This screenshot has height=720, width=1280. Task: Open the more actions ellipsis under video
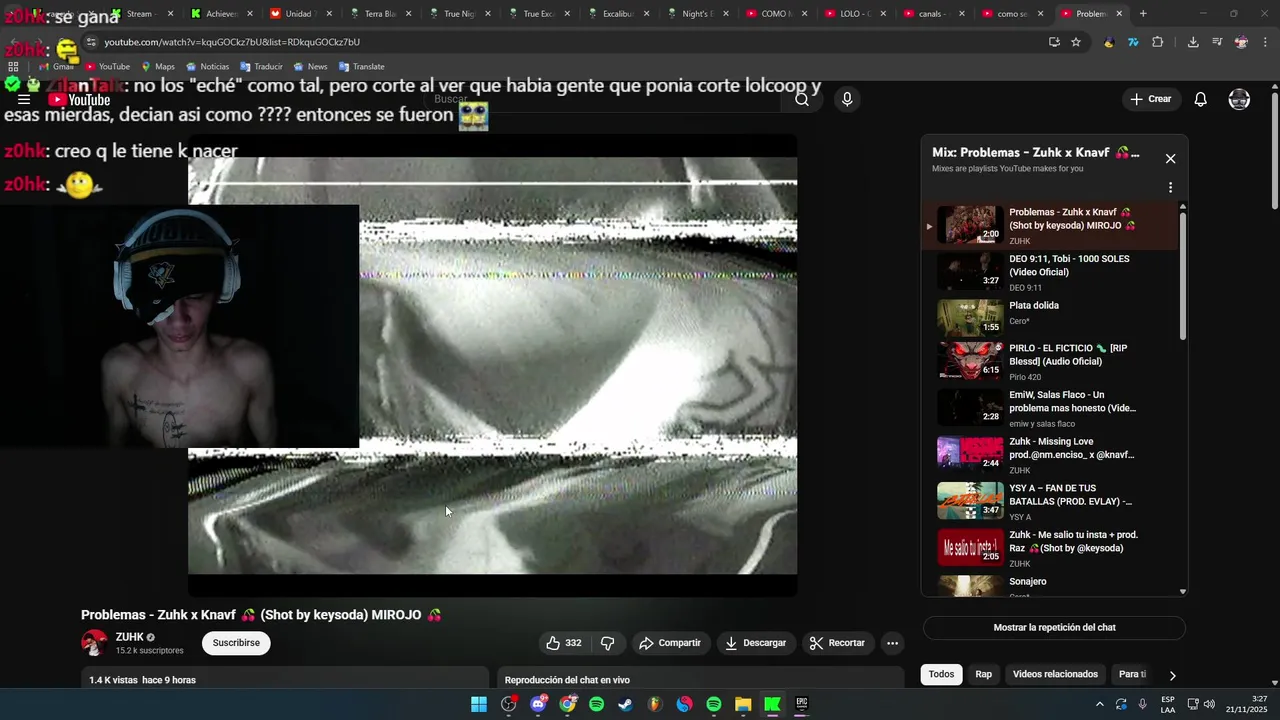click(x=893, y=643)
